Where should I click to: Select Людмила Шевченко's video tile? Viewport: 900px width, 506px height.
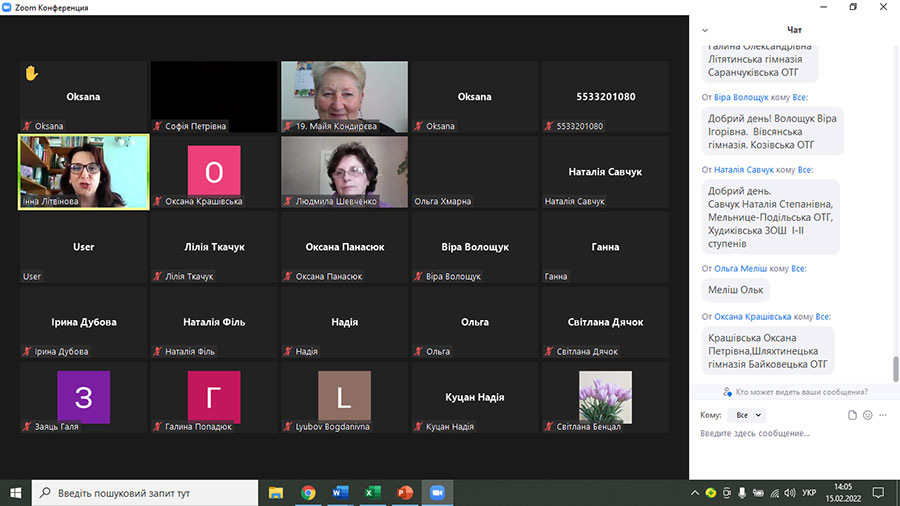(x=344, y=172)
